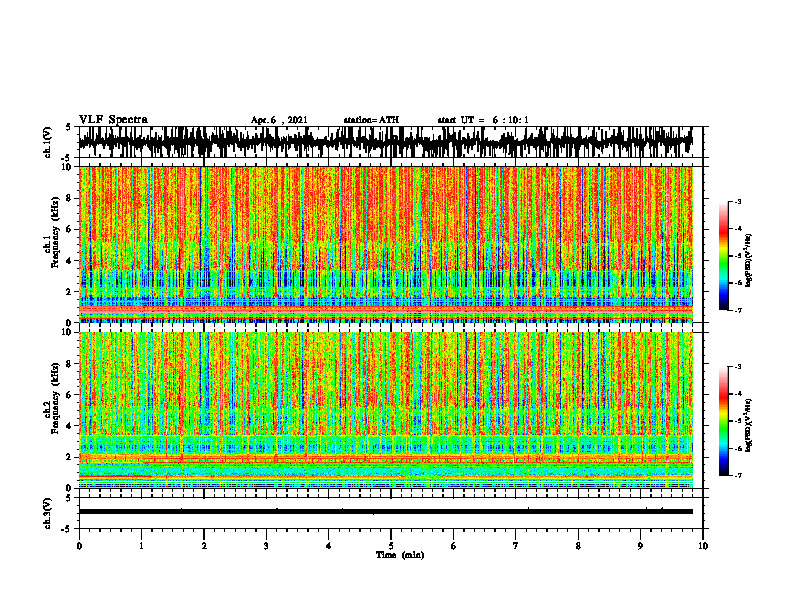Image resolution: width=792 pixels, height=612 pixels.
Task: Click time axis tick label "7"
Action: [516, 546]
